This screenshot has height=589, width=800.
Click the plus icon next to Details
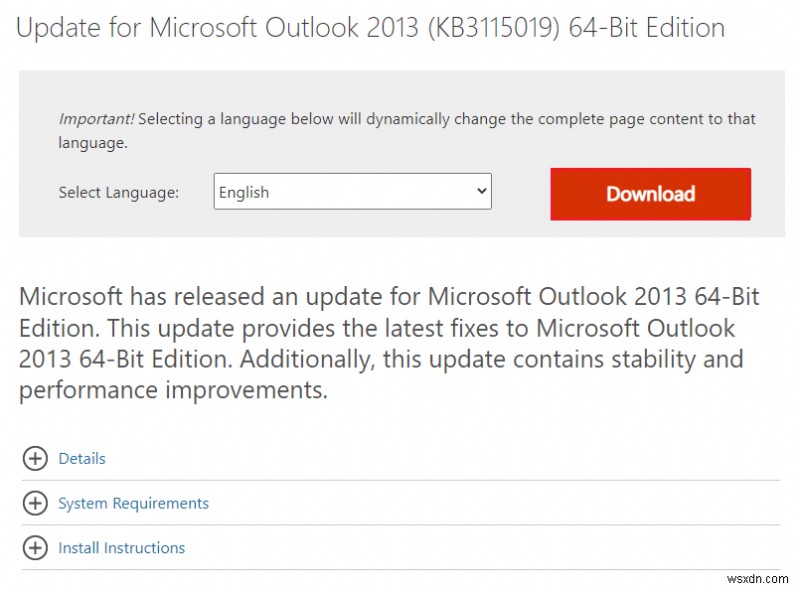tap(36, 458)
